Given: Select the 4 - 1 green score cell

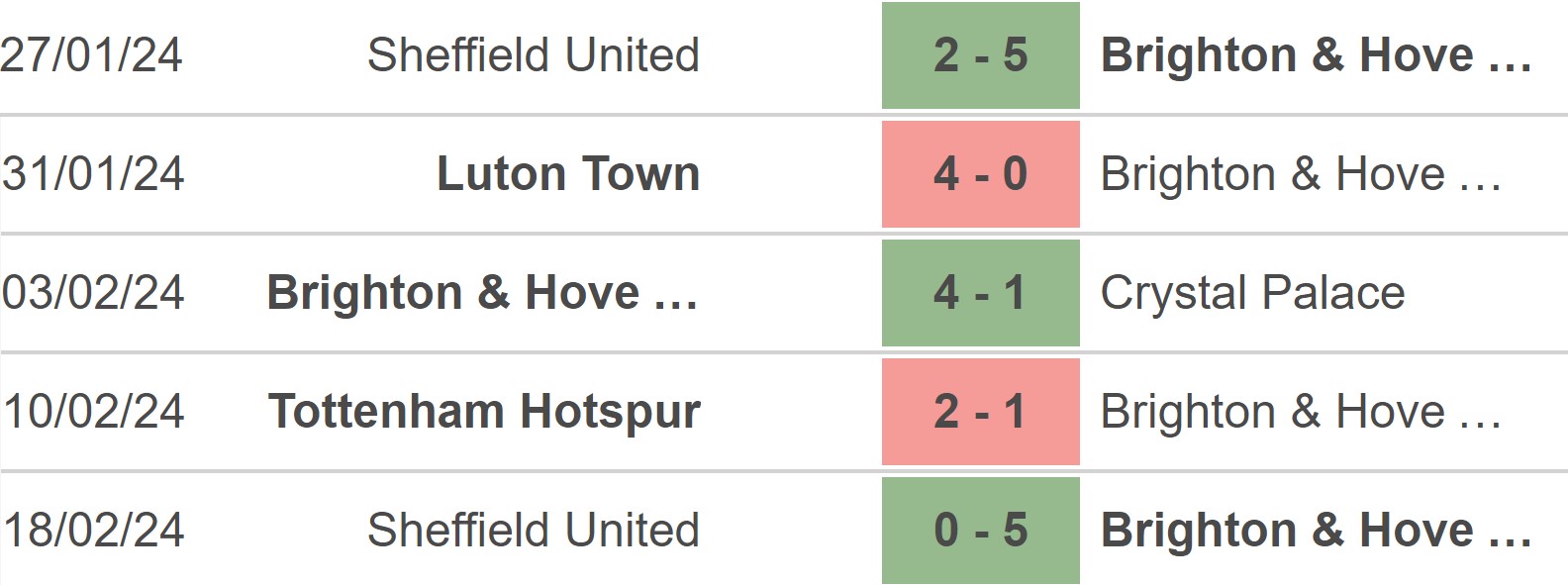Looking at the screenshot, I should [980, 293].
